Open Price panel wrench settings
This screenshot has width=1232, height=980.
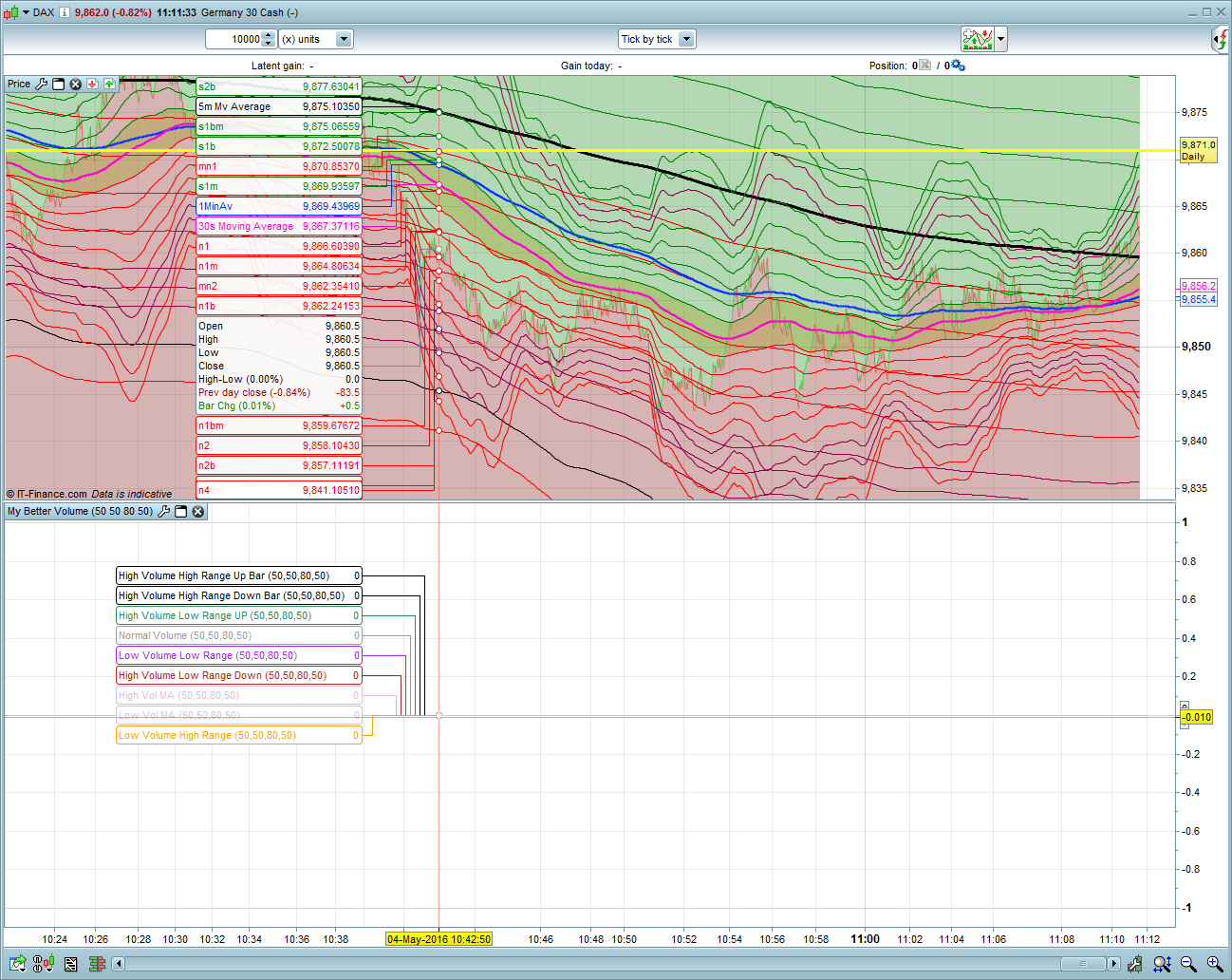pyautogui.click(x=42, y=85)
